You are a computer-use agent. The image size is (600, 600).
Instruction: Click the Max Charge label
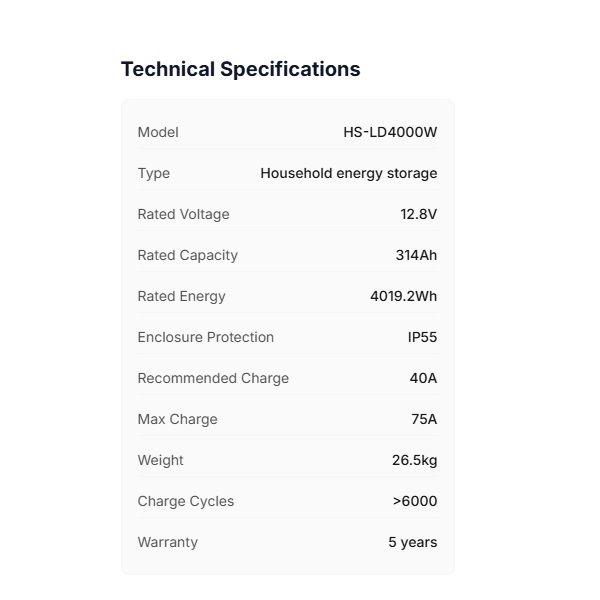point(177,419)
